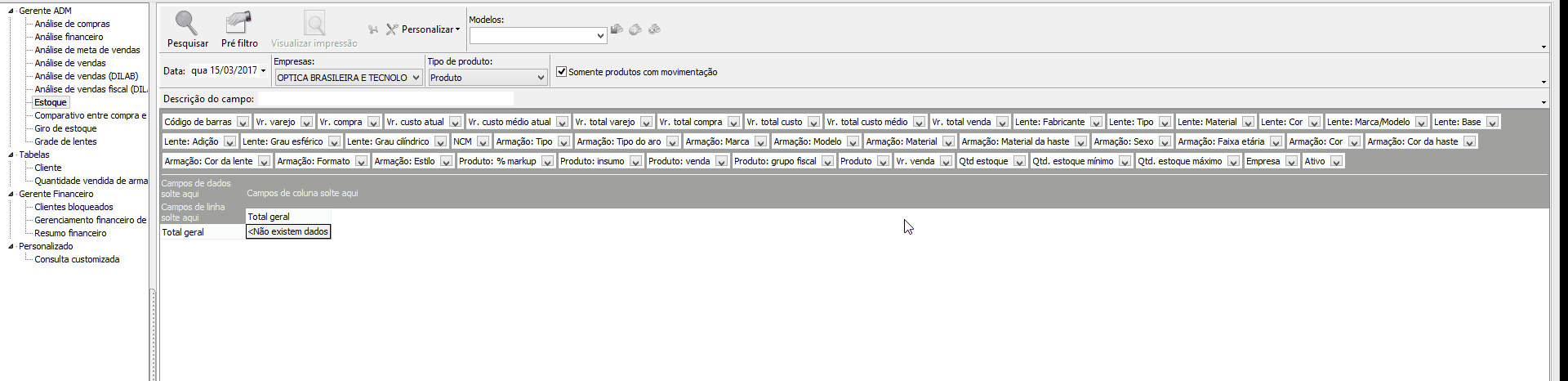Click the last icon right of Modelos dropdown
Viewport: 1568px width, 381px height.
(x=654, y=29)
